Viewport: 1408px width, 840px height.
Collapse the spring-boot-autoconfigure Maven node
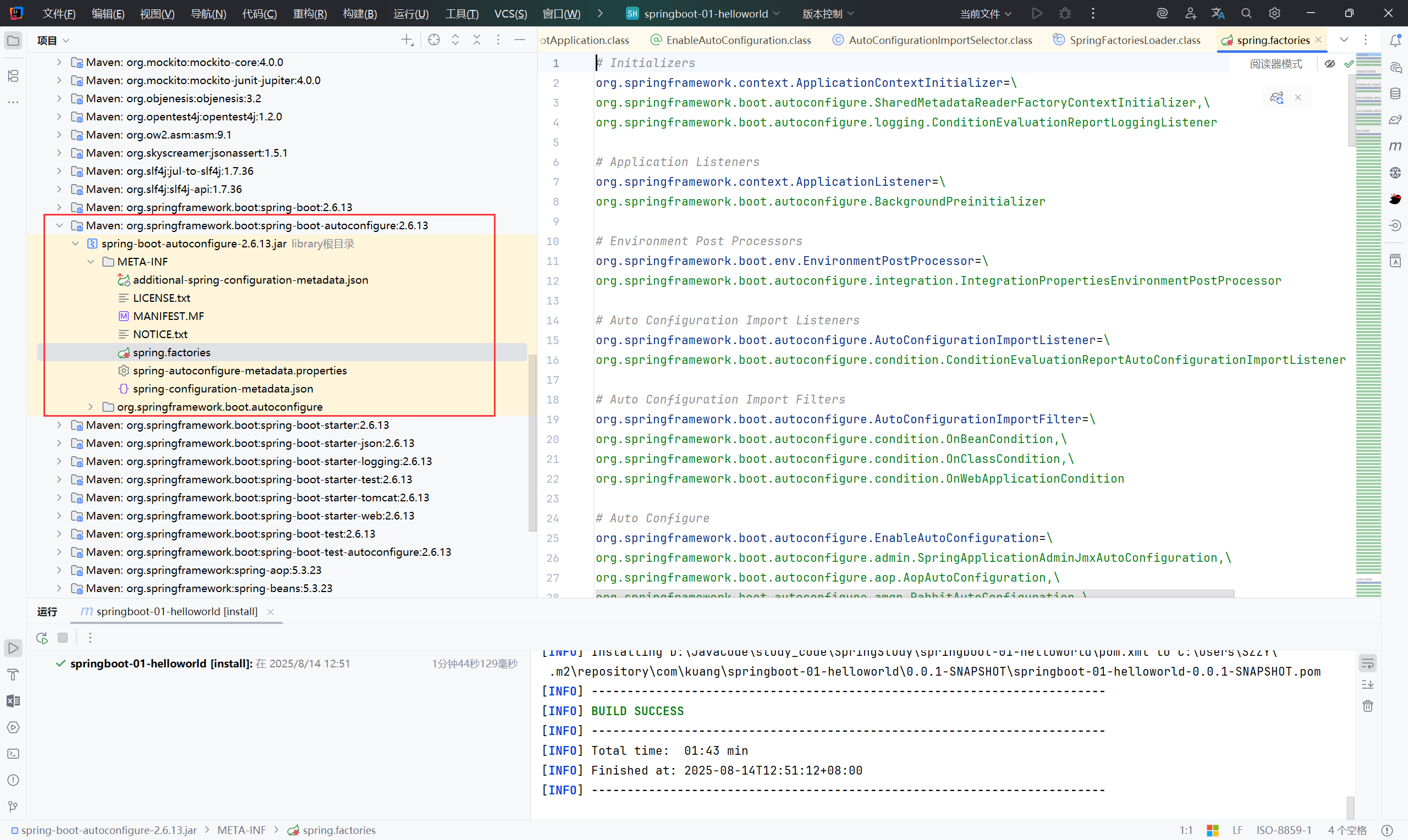(x=59, y=225)
